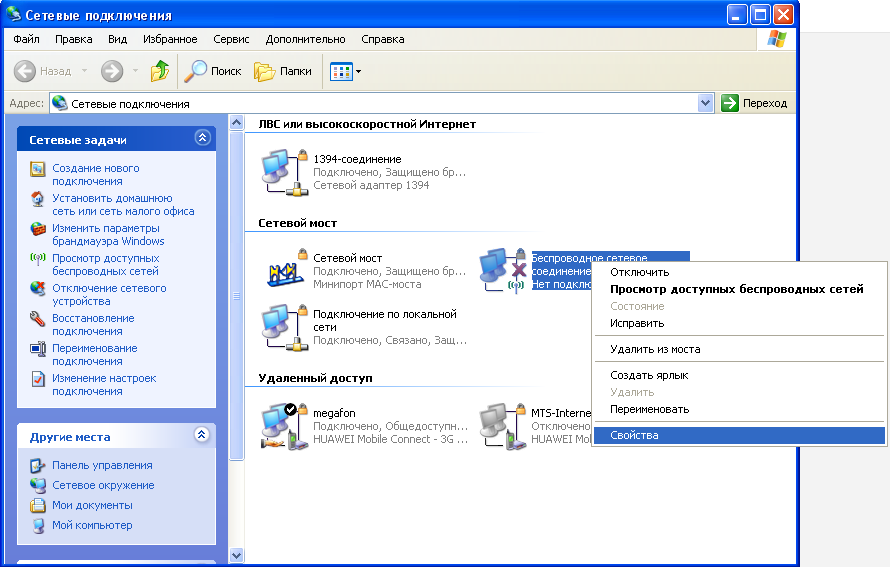Choose Отключить in context menu
Screen dimensions: 890x567
click(x=739, y=272)
